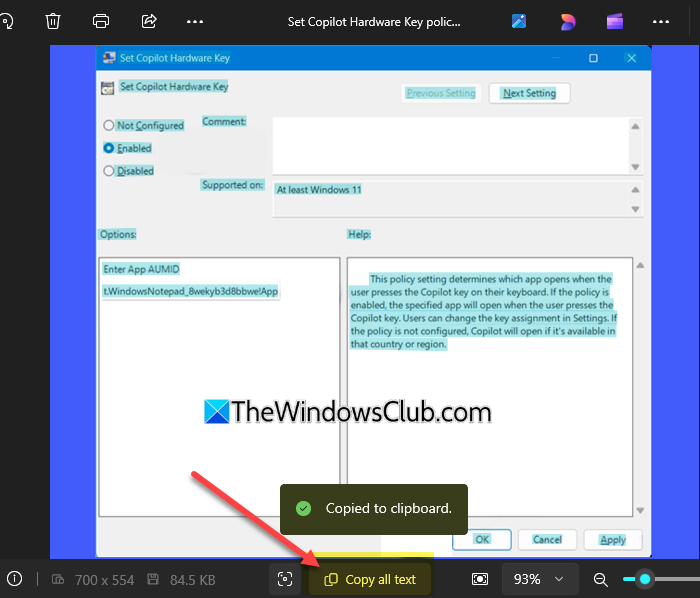
Task: Open Clipchamp video editor icon
Action: (x=615, y=21)
